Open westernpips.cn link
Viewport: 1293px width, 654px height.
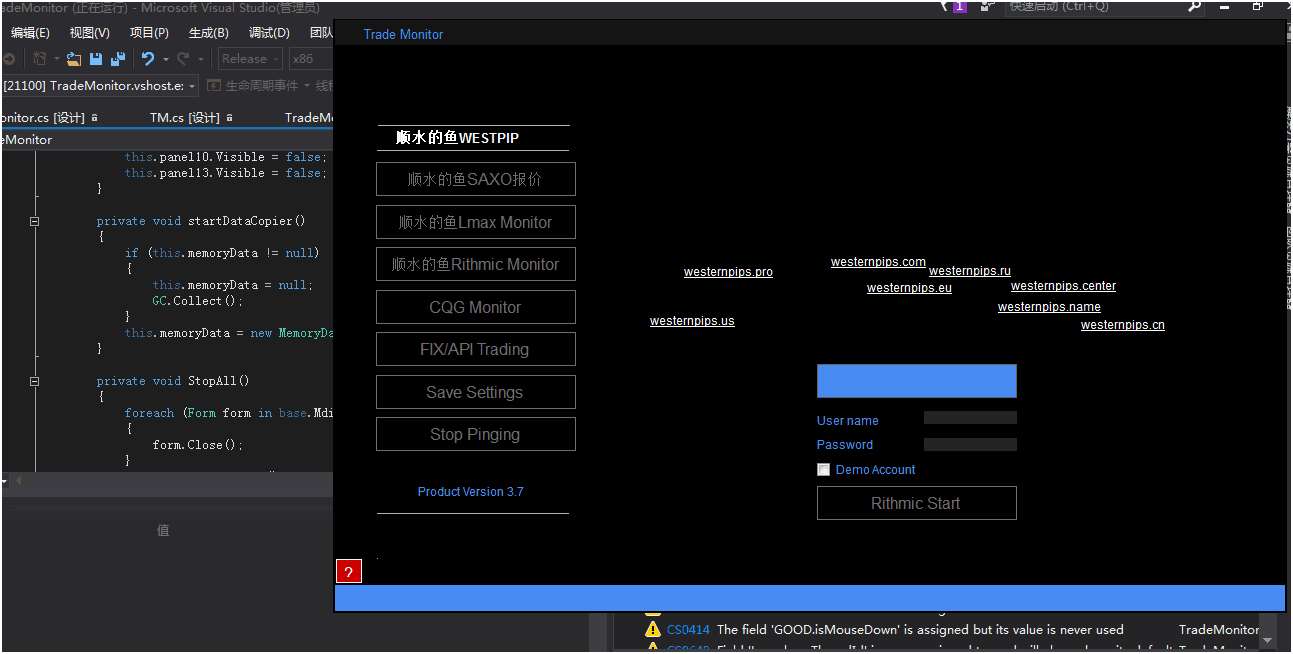[x=1122, y=325]
